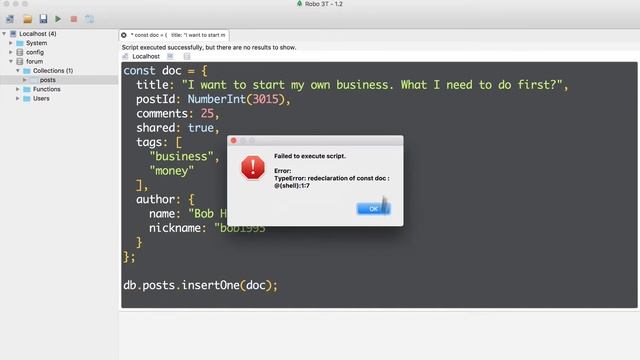640x360 pixels.
Task: Close the const doc tab
Action: [x=124, y=35]
